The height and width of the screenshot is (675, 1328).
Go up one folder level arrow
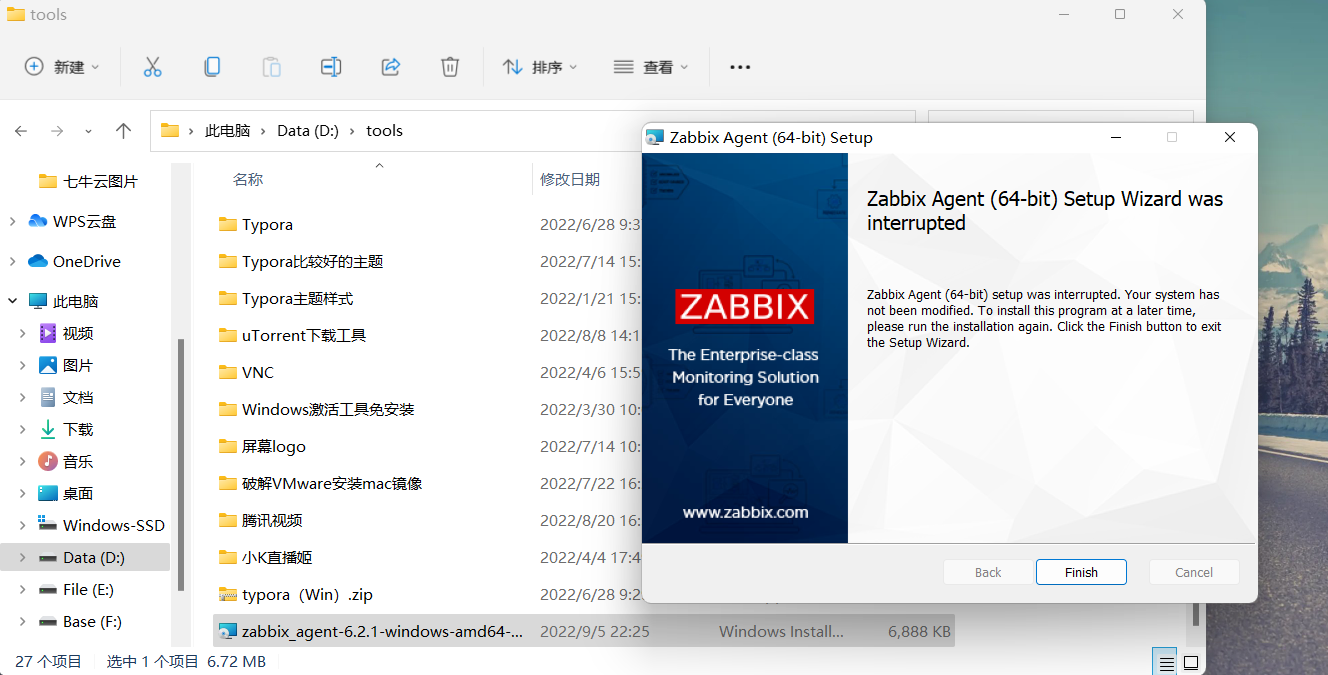[123, 131]
